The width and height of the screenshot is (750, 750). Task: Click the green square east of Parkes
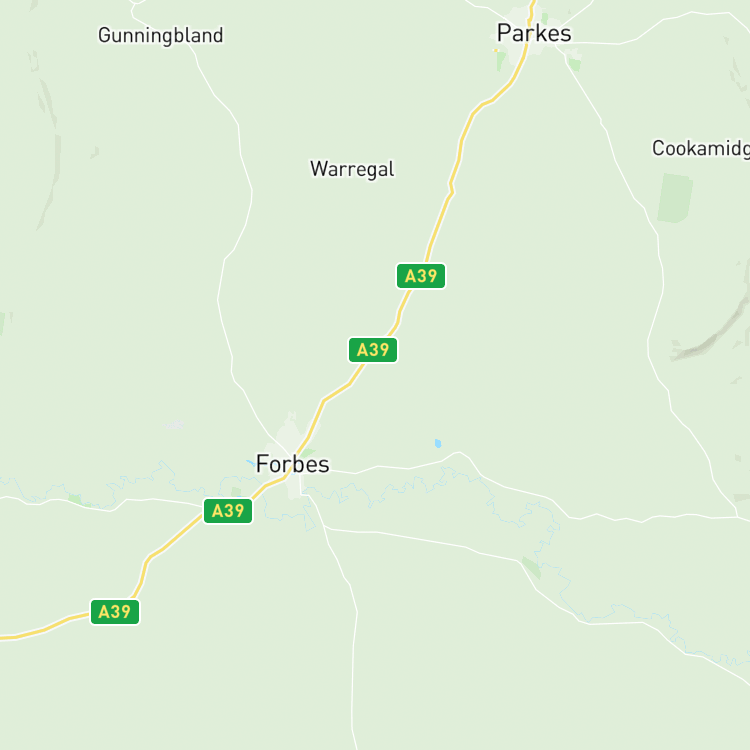[x=574, y=65]
